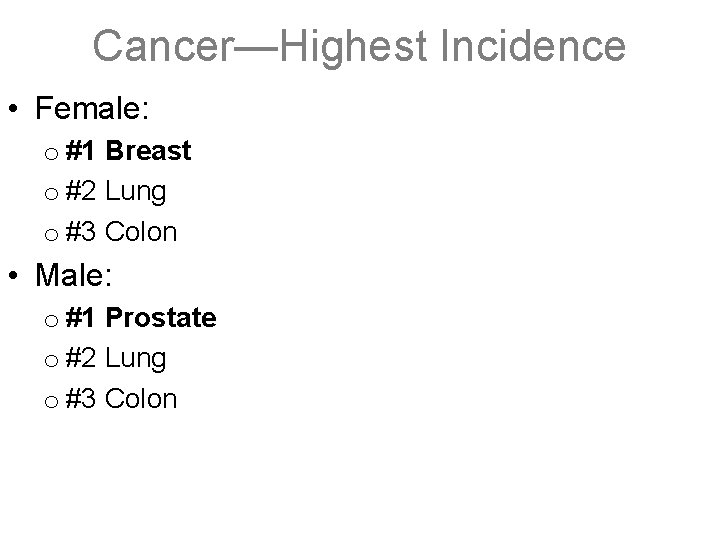Viewport: 720px width, 540px height.
Task: Select the bold "#1 Prostate" line
Action: point(141,318)
